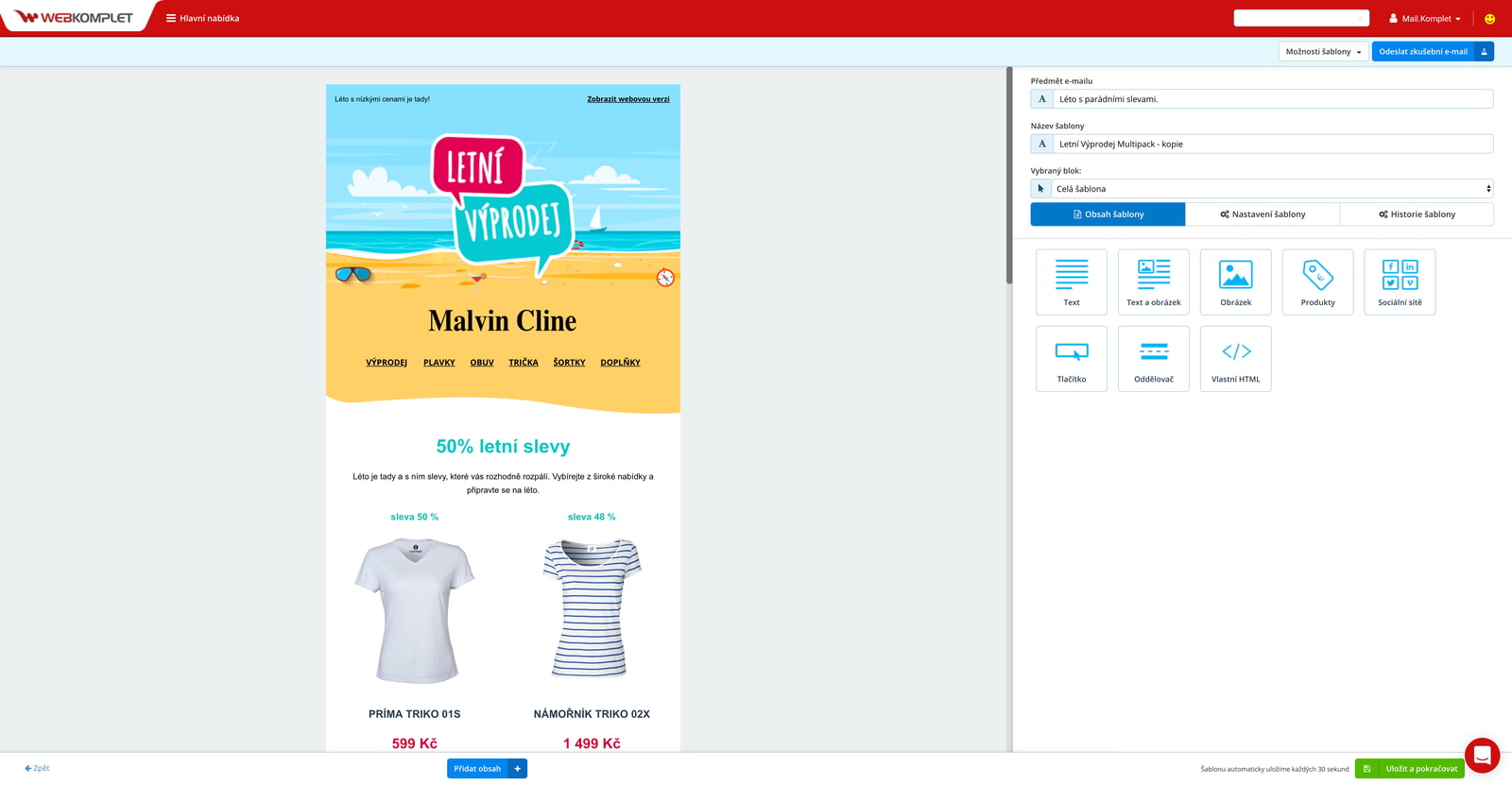Click OBUV navigation link in email
Screen dimensions: 1512x785
(x=482, y=363)
